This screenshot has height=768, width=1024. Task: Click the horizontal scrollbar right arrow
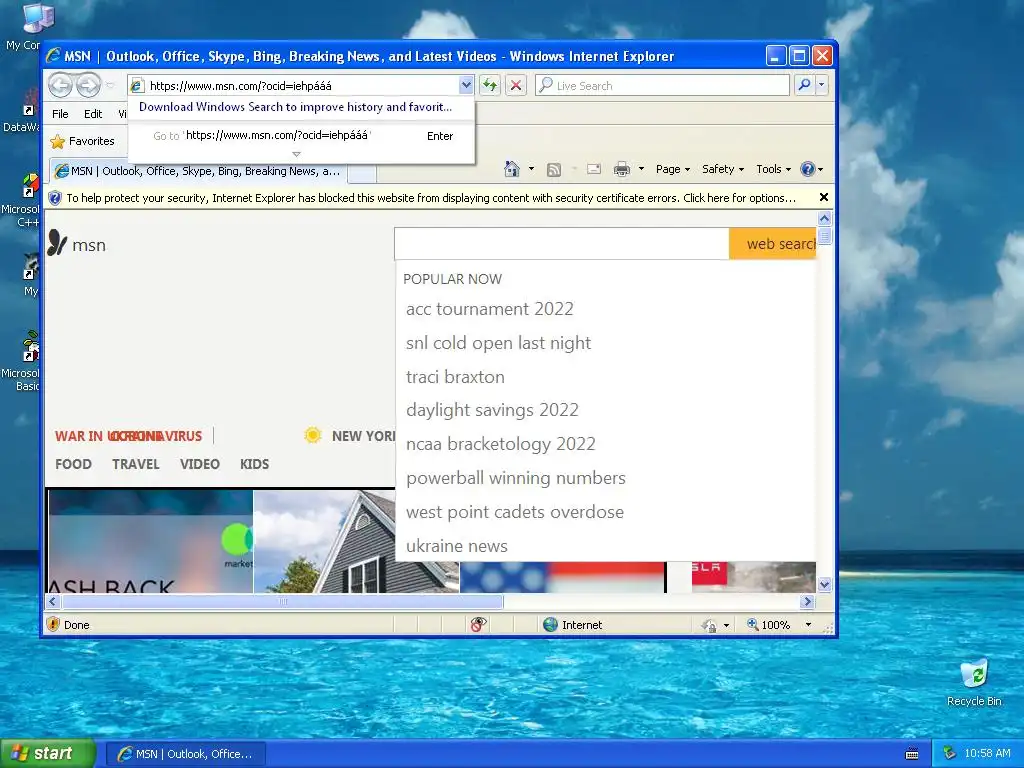(x=808, y=601)
